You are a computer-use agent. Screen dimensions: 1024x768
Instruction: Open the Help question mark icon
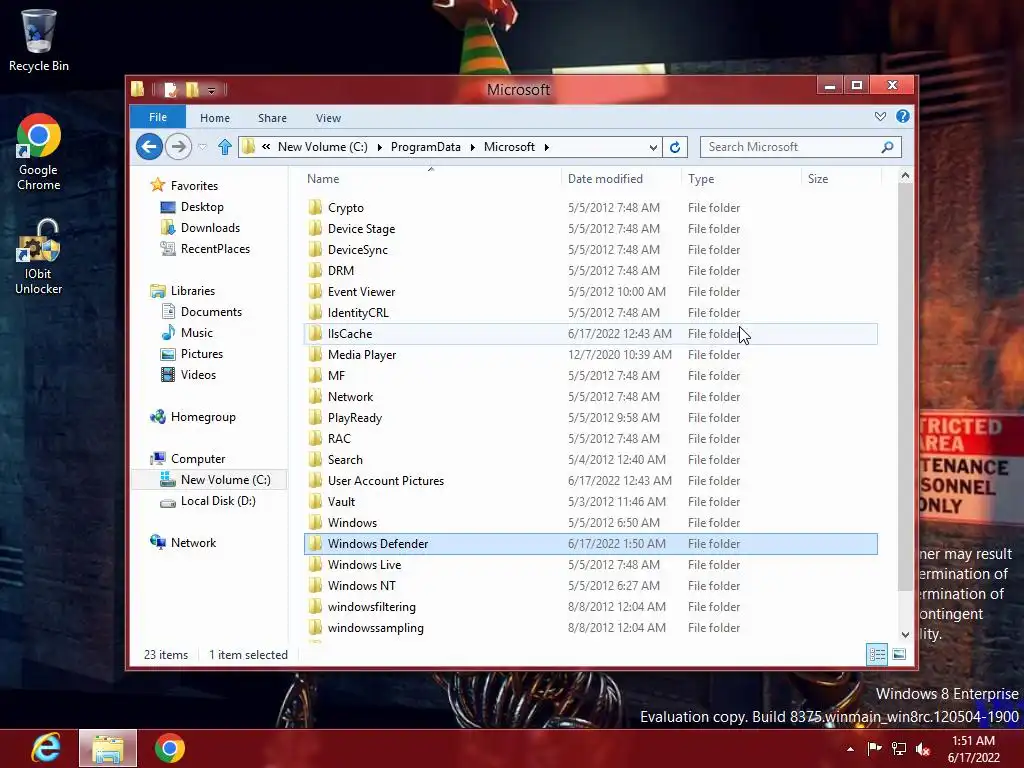click(x=903, y=116)
